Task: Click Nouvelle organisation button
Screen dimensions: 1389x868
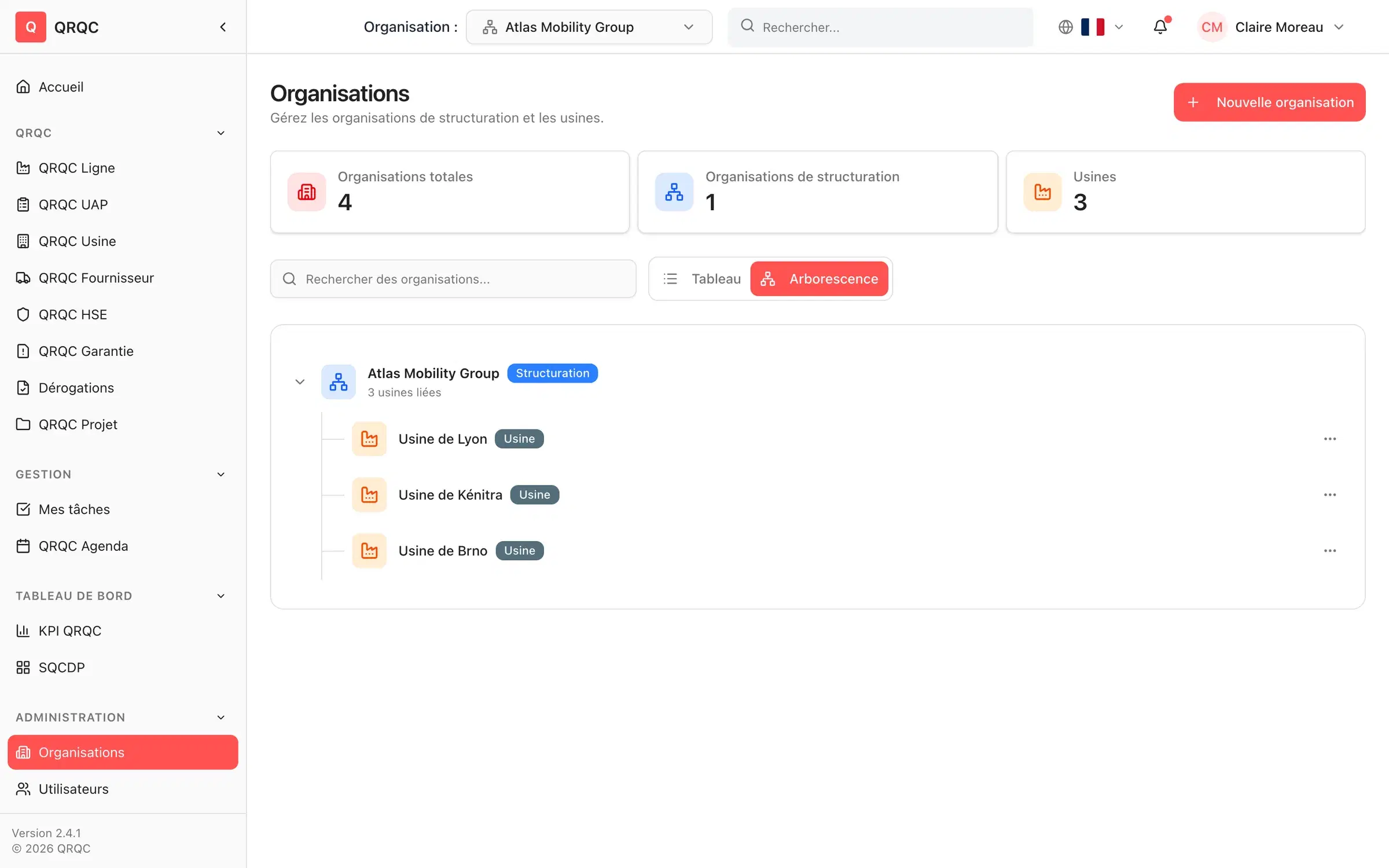Action: [1269, 102]
